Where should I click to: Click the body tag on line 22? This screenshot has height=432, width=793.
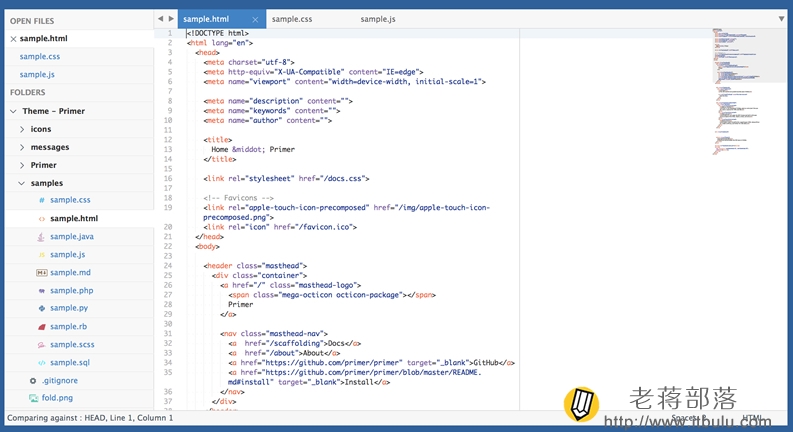(207, 246)
